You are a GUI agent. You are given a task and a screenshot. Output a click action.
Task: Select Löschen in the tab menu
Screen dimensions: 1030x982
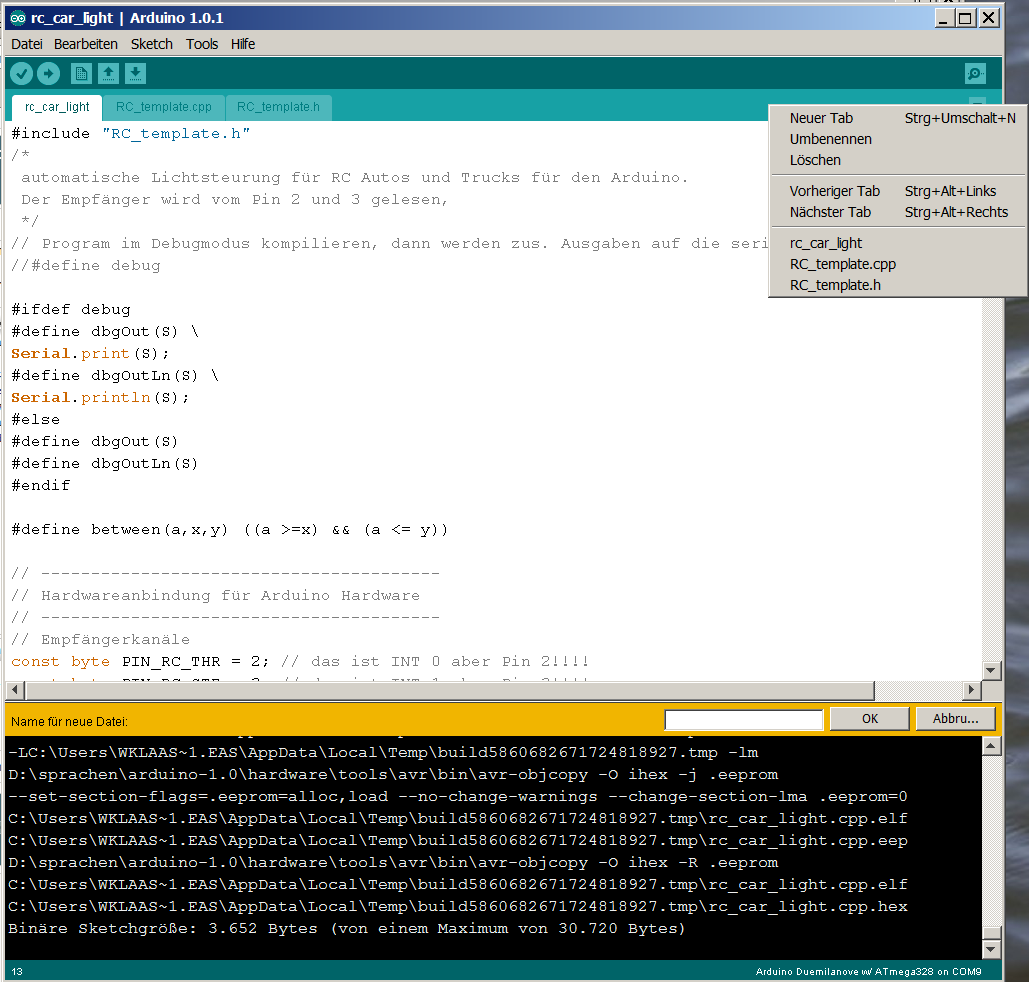[x=815, y=160]
